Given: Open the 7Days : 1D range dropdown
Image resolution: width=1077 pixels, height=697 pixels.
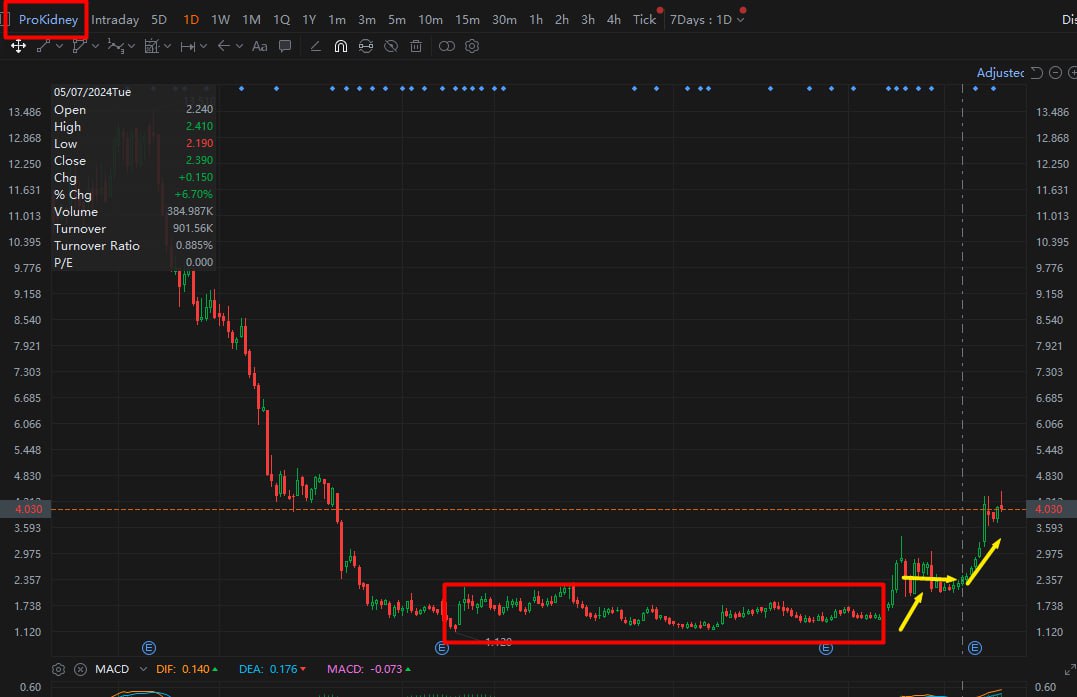Looking at the screenshot, I should click(x=707, y=19).
